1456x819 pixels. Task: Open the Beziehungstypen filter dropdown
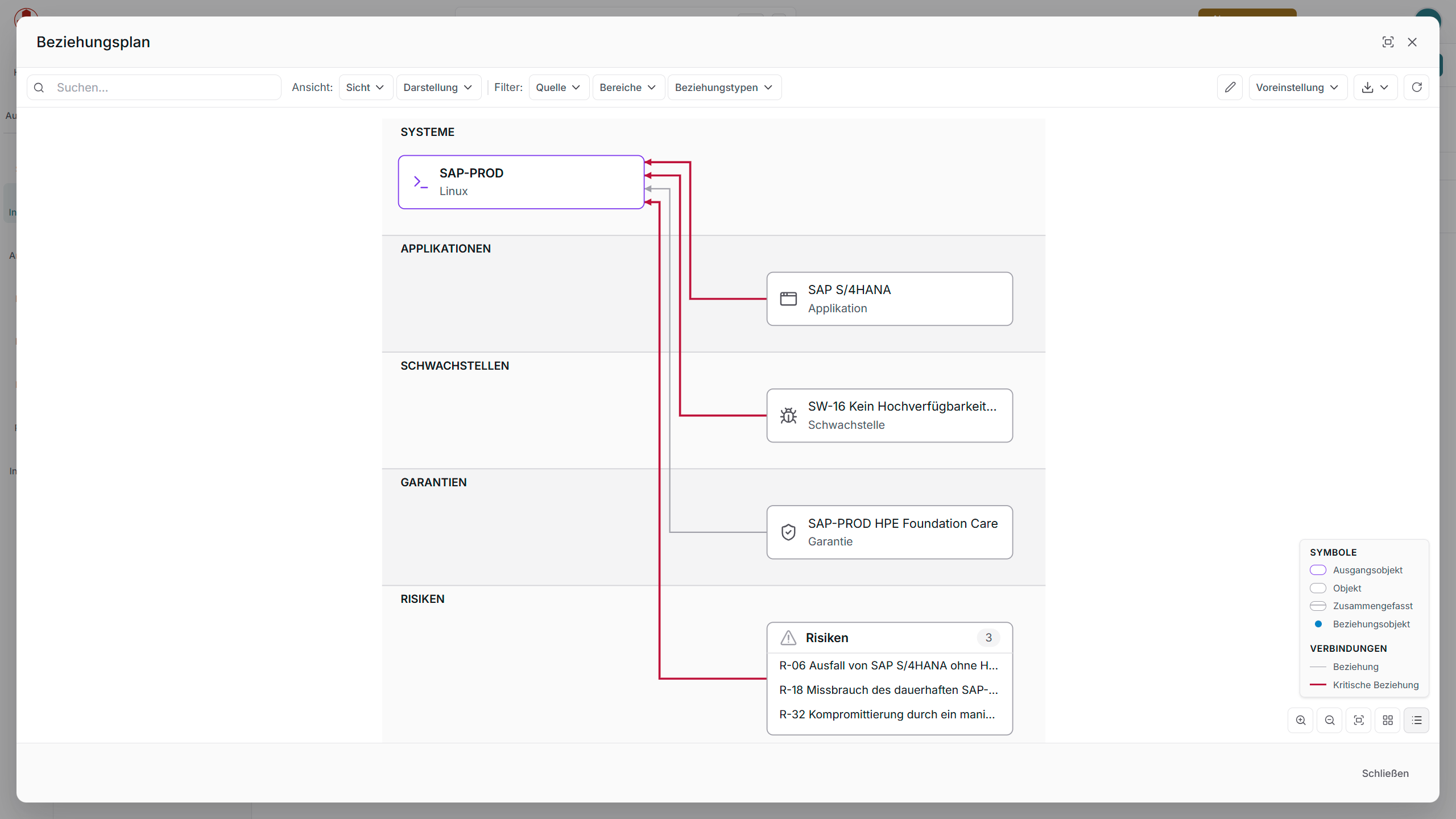[x=725, y=87]
